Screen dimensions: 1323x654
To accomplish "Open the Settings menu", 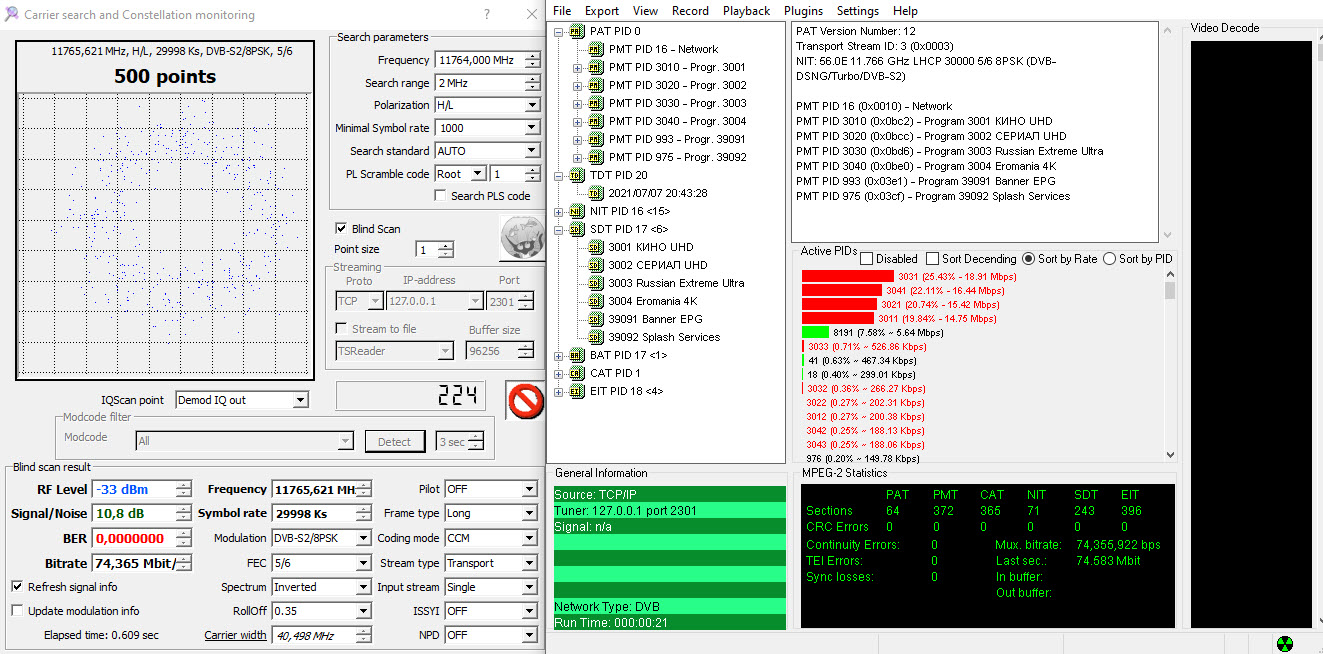I will click(858, 11).
